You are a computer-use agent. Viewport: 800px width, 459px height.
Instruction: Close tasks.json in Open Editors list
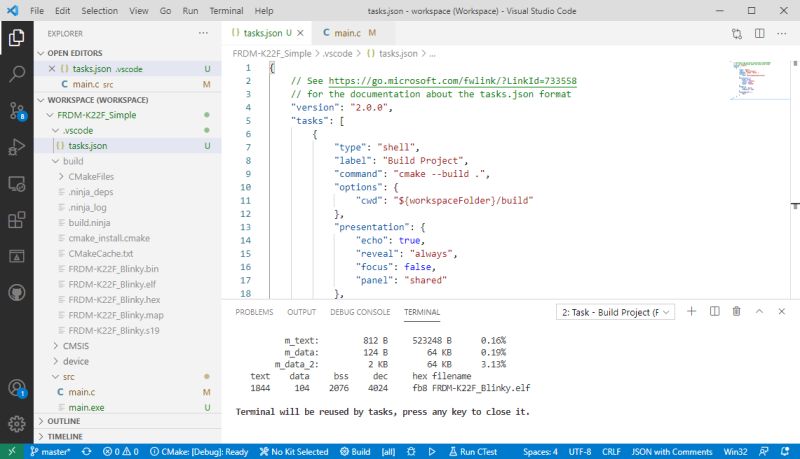[x=52, y=68]
